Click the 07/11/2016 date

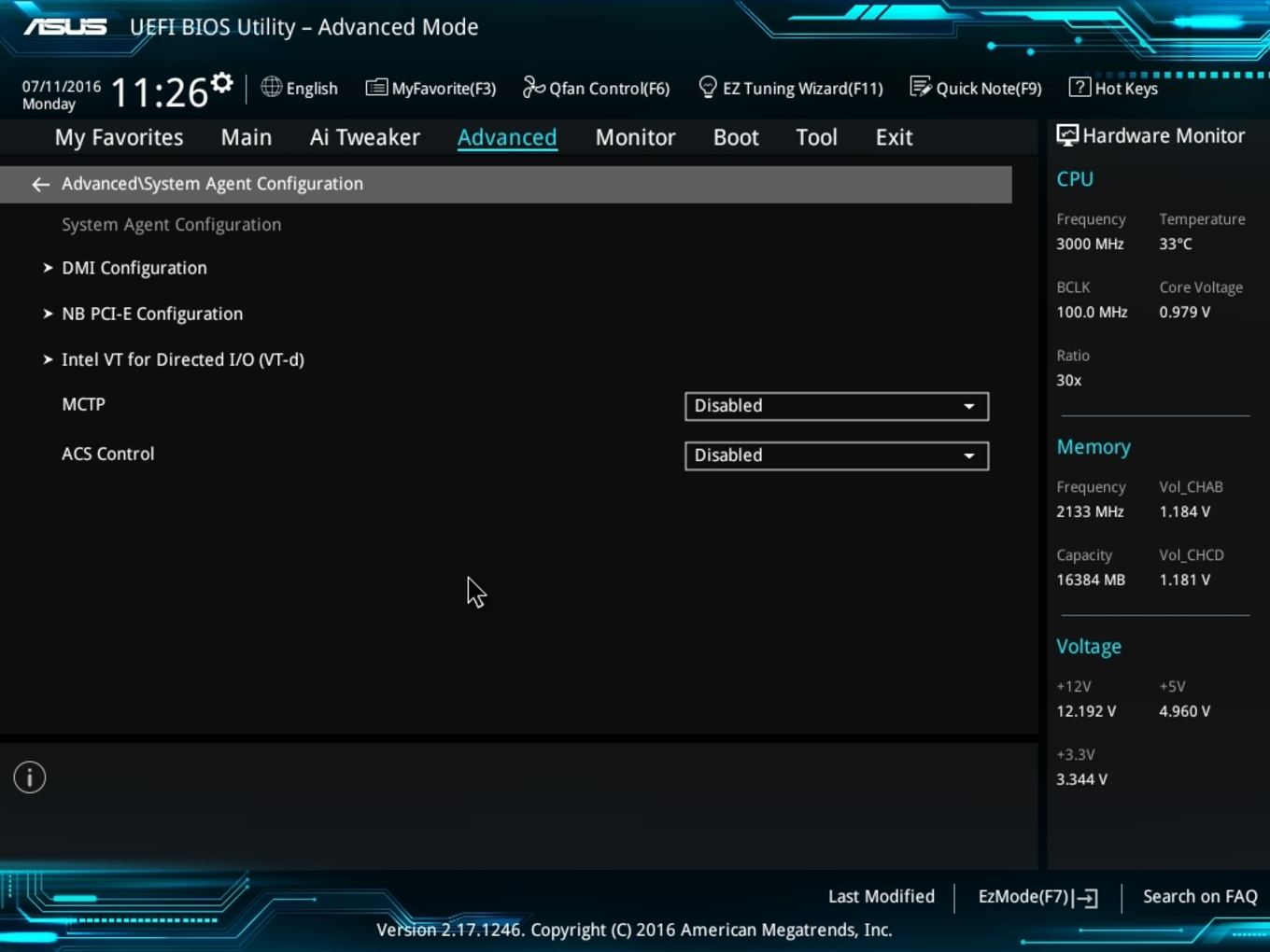62,86
